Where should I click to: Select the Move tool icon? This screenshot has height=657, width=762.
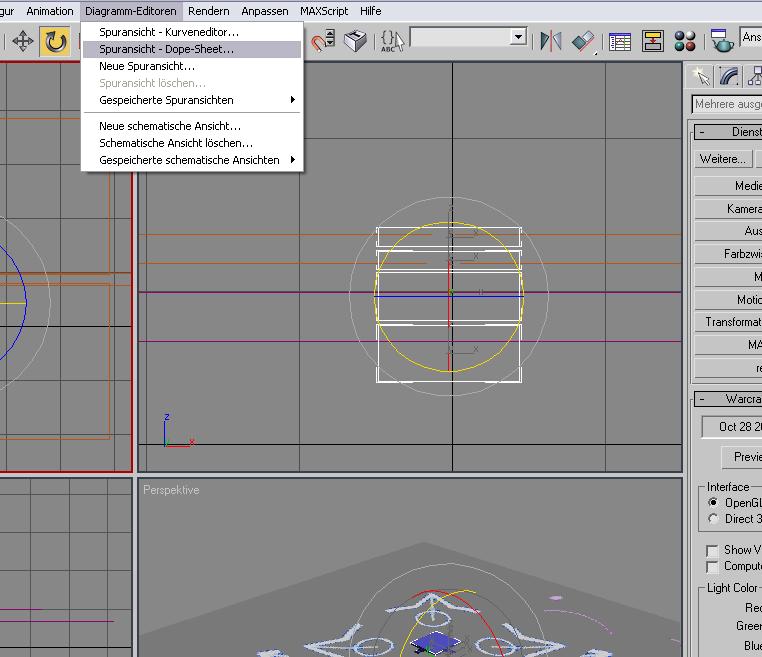[x=22, y=41]
